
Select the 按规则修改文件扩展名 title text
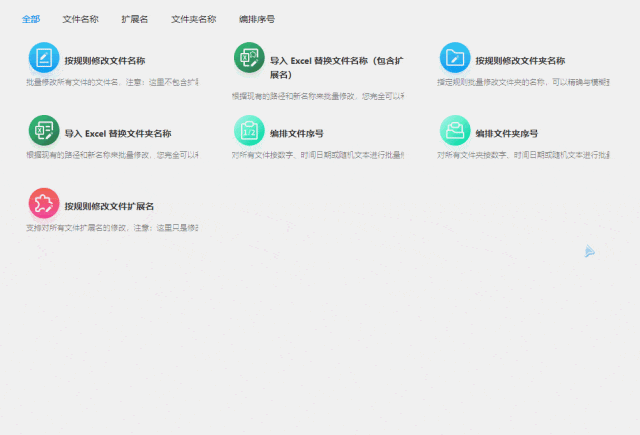(x=109, y=206)
